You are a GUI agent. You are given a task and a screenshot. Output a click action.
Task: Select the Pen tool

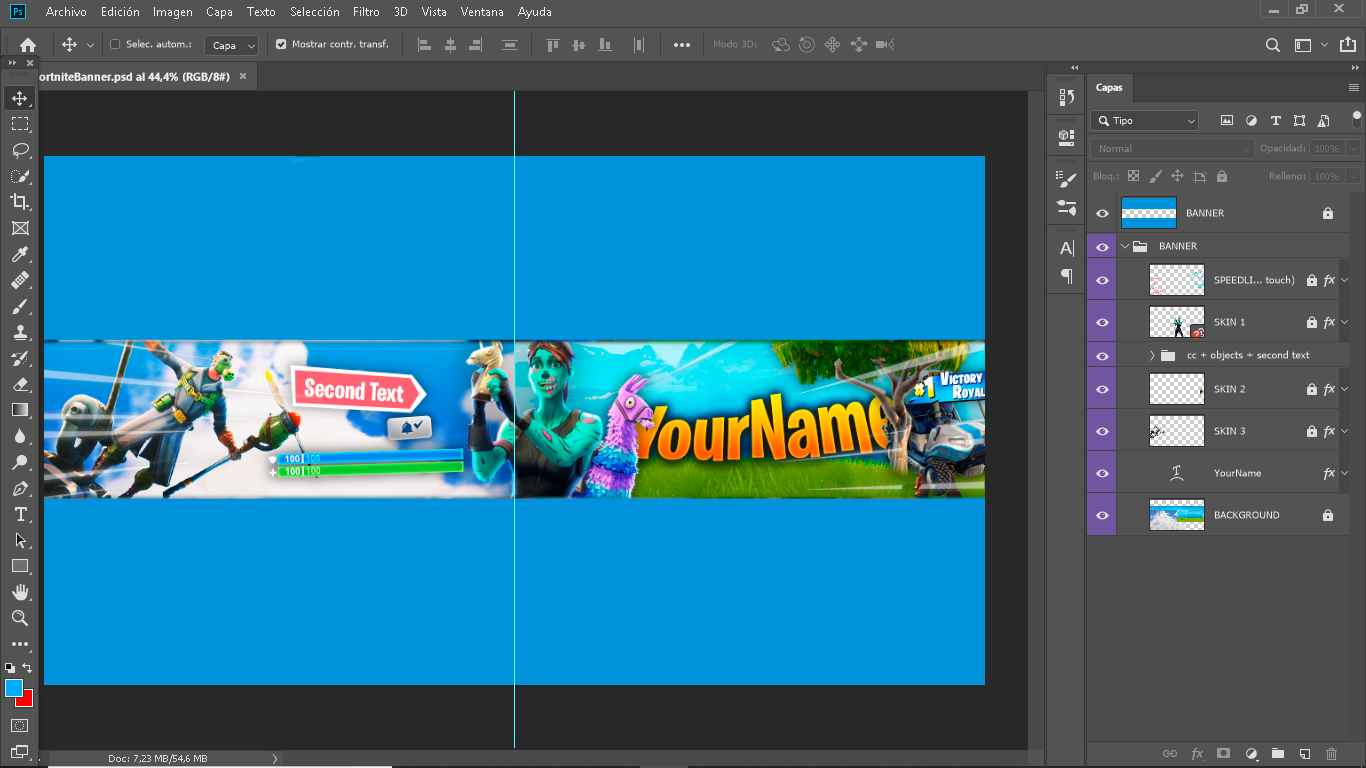click(x=20, y=489)
